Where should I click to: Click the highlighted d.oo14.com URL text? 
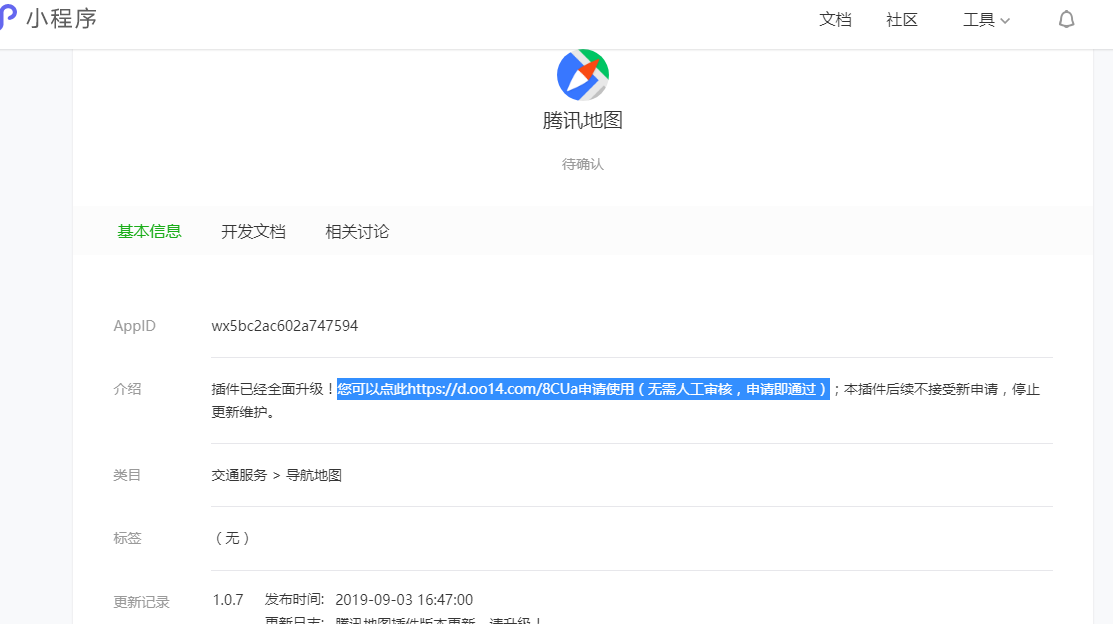point(493,389)
